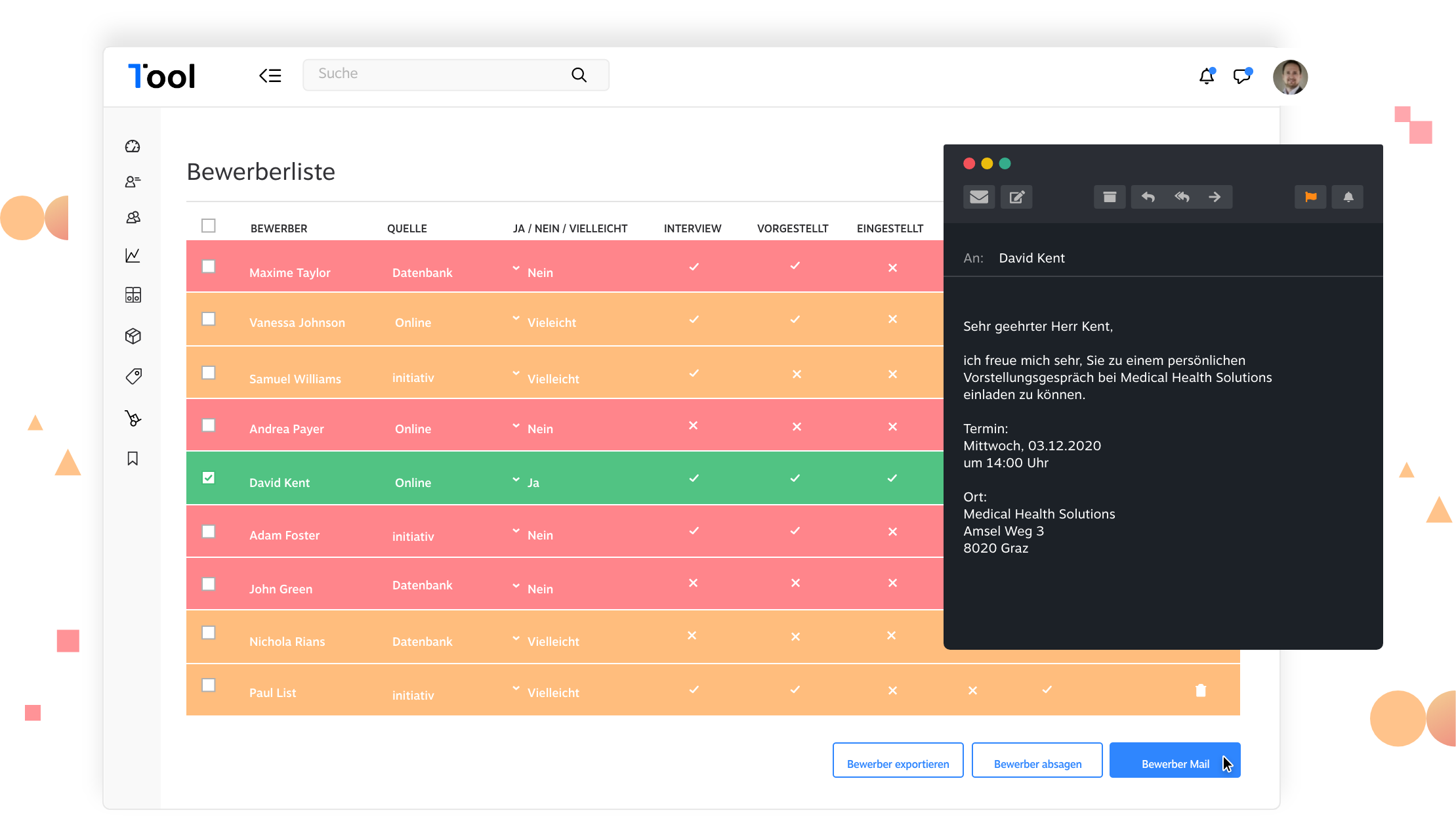This screenshot has width=1456, height=827.
Task: Open applicant Andrea Payer
Action: click(x=286, y=429)
